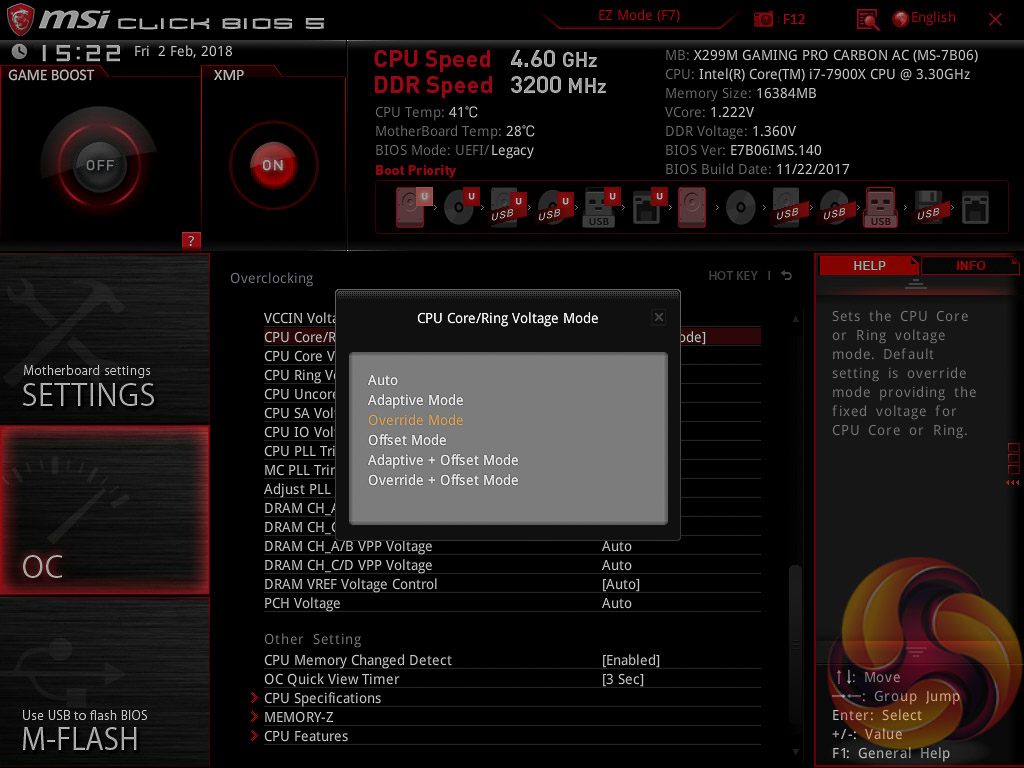Screen dimensions: 1024x768
Task: Click the red X exit icon
Action: [x=995, y=19]
